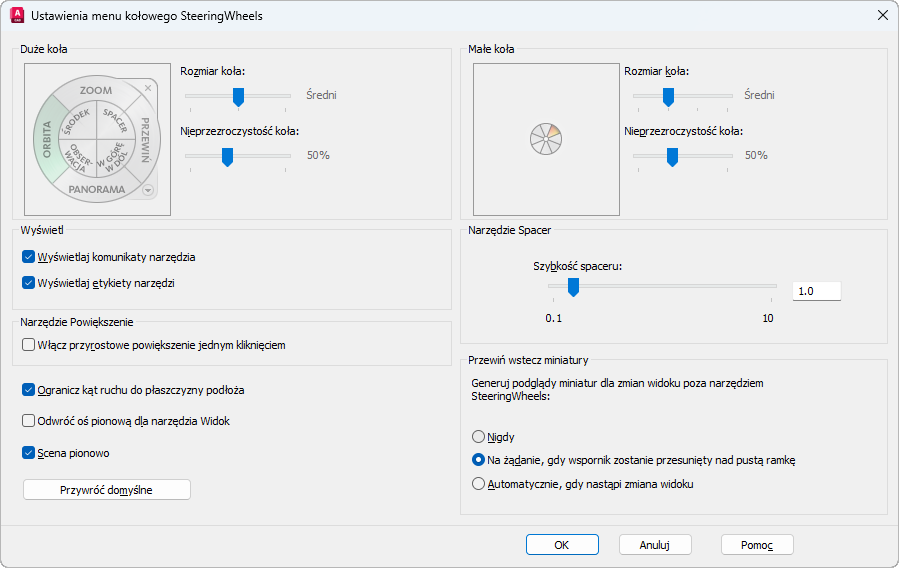Click the small X on big wheel preview
This screenshot has height=568, width=899.
[x=148, y=88]
